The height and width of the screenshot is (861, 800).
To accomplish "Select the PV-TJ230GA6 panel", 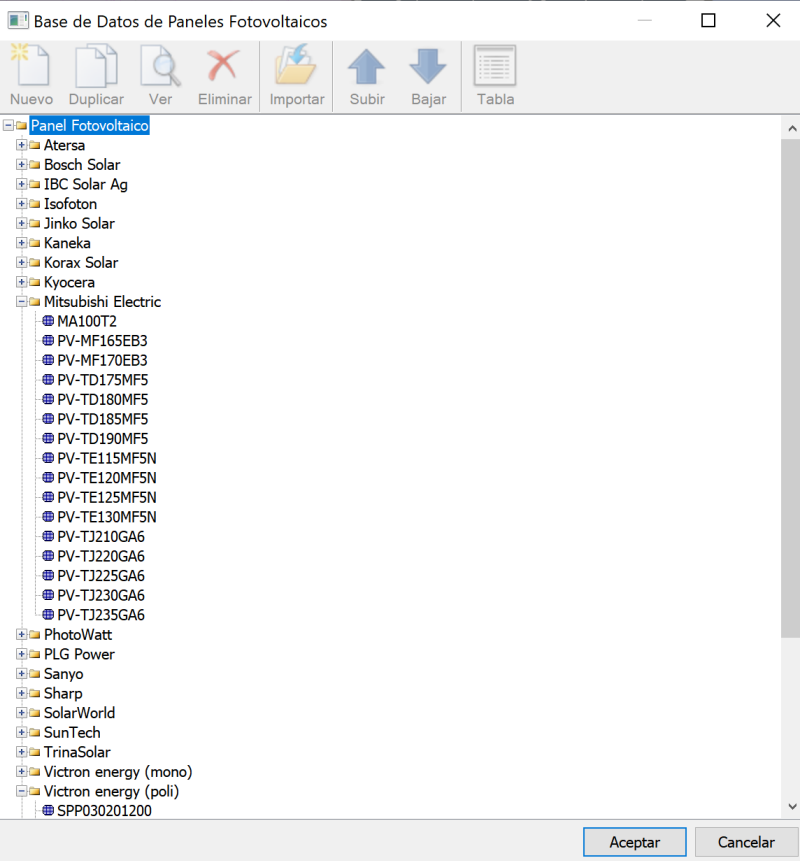I will 101,595.
